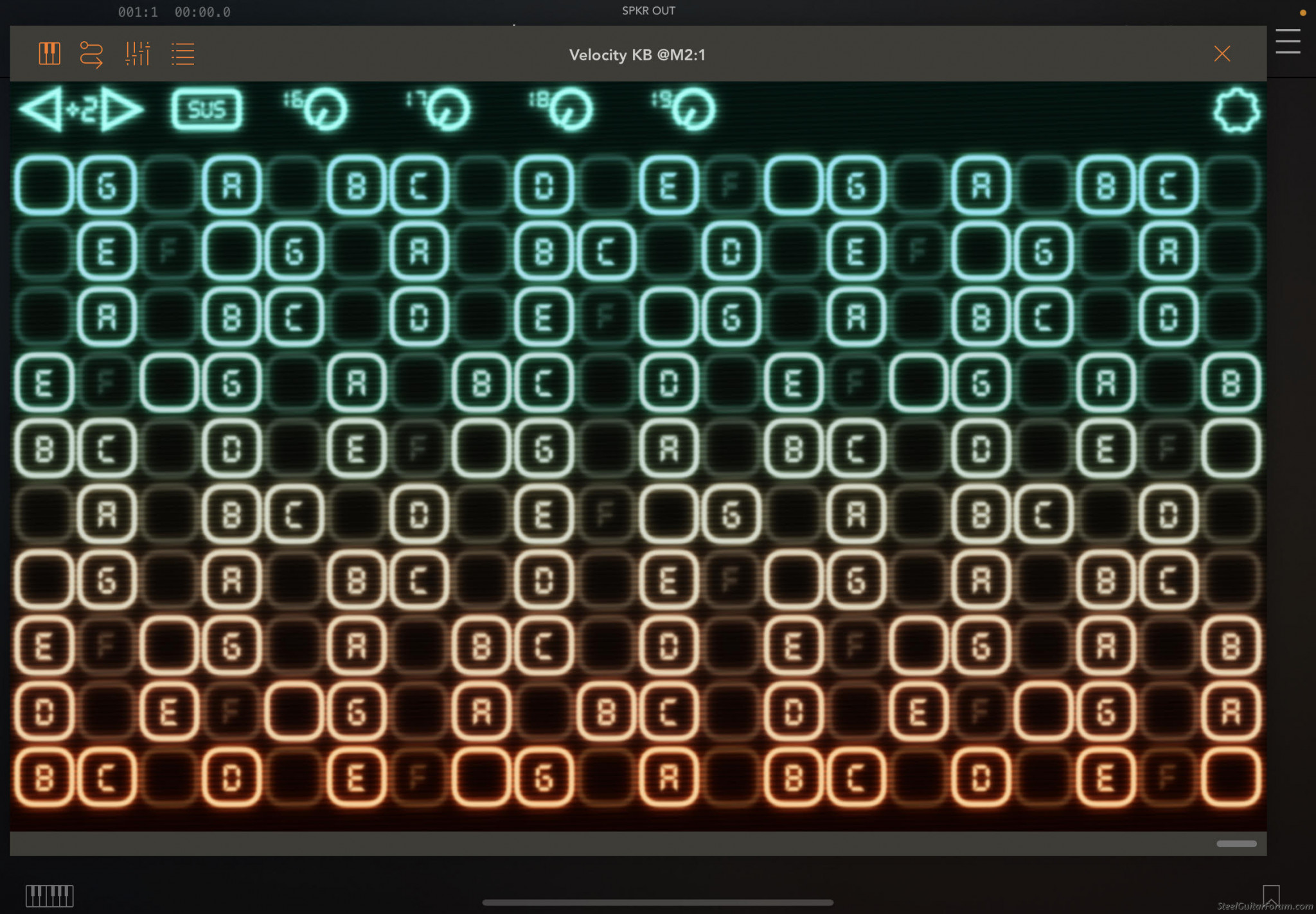
Task: Close the Velocity KB panel
Action: coord(1222,54)
